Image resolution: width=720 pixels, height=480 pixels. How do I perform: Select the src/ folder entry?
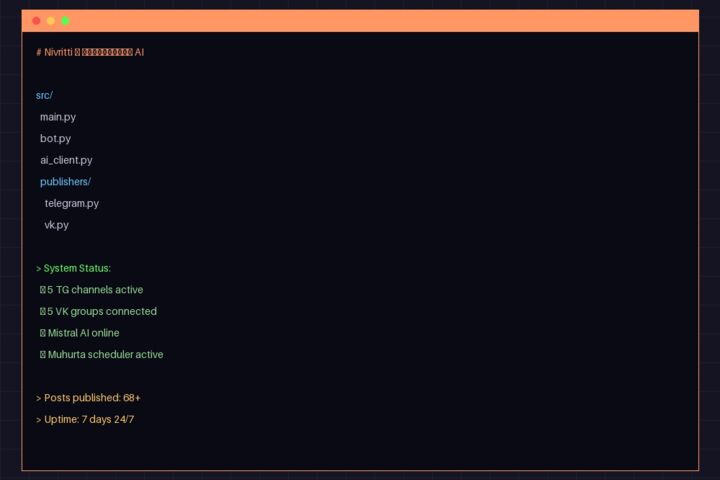(44, 96)
